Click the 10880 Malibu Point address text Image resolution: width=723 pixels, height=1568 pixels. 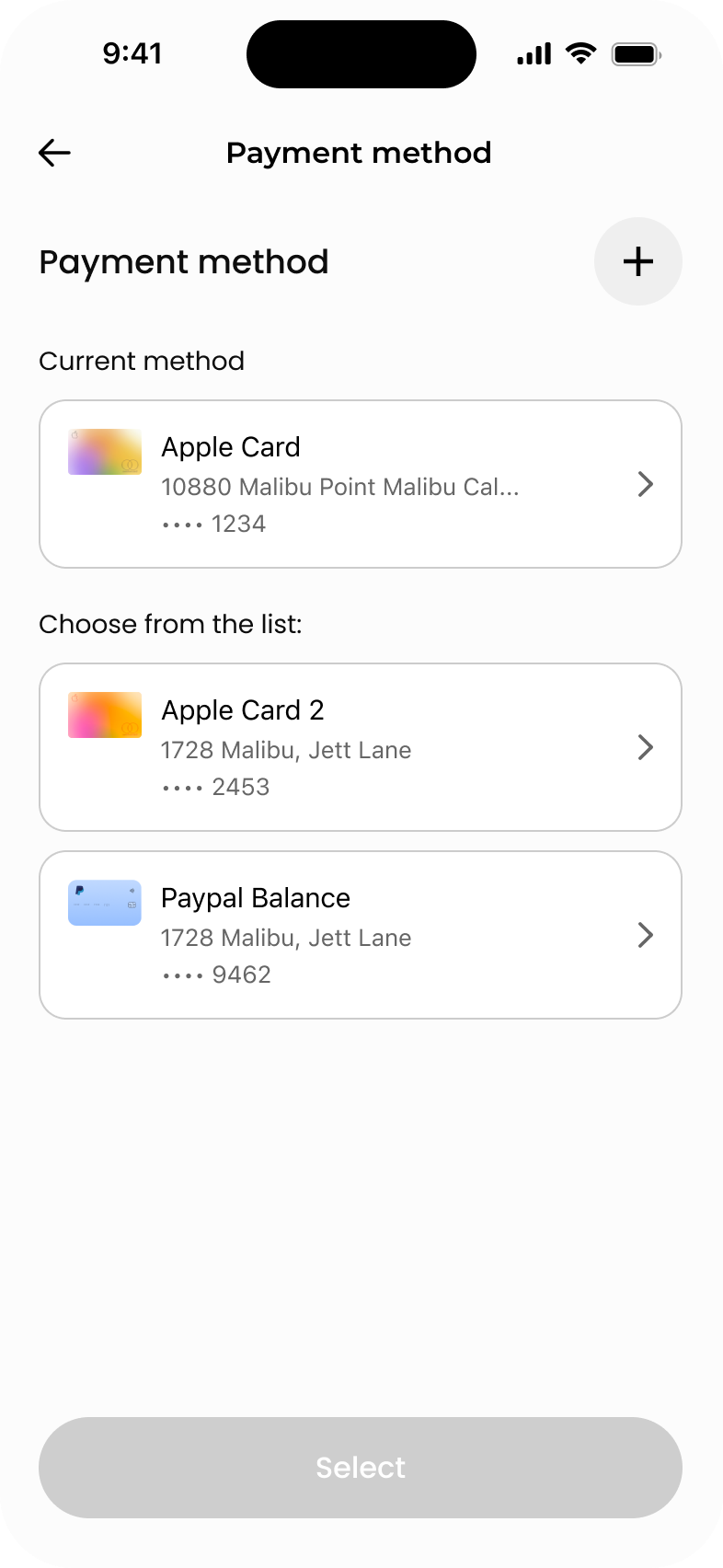click(x=340, y=487)
